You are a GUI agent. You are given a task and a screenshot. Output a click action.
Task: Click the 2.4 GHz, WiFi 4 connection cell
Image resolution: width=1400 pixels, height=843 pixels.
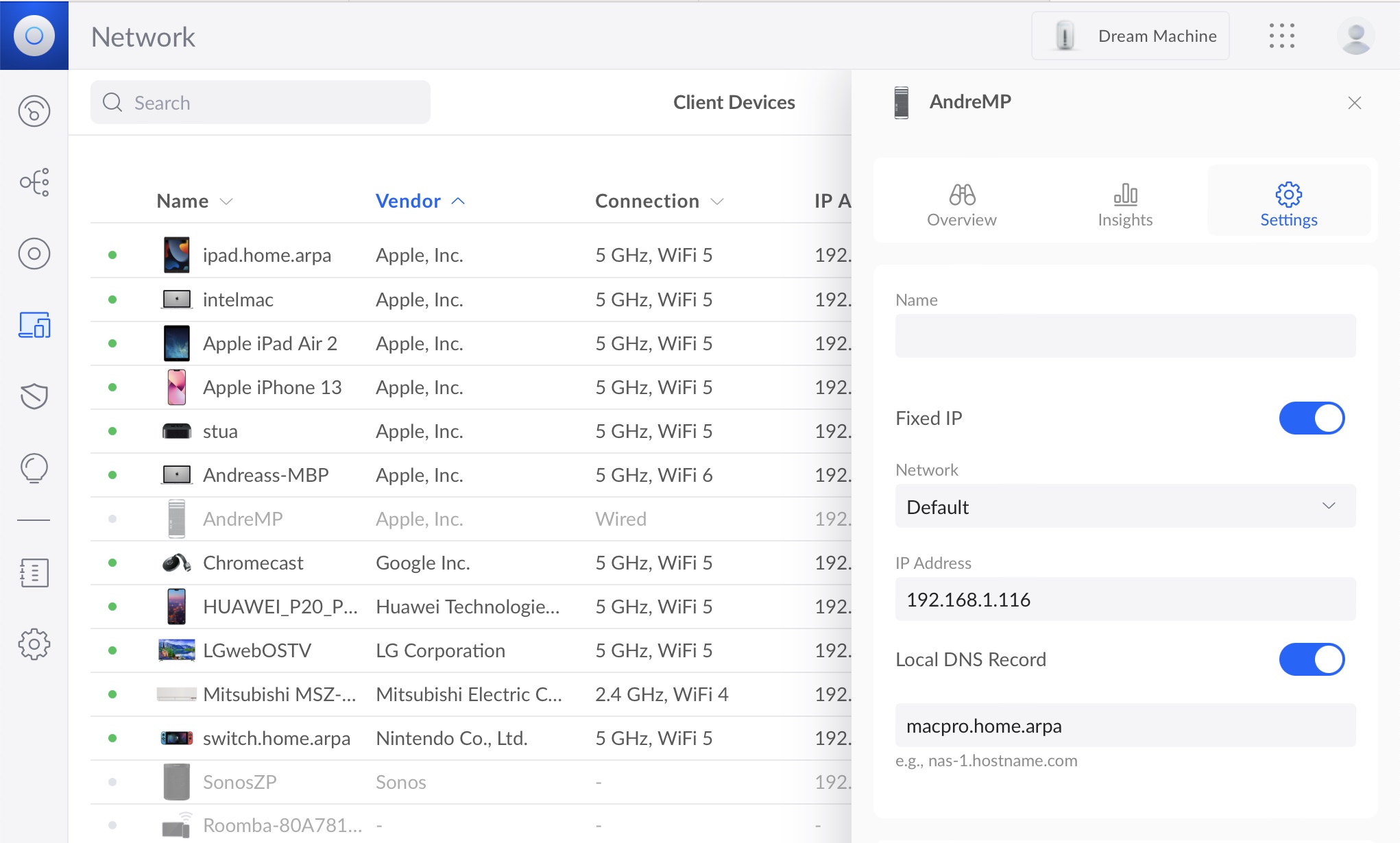662,694
